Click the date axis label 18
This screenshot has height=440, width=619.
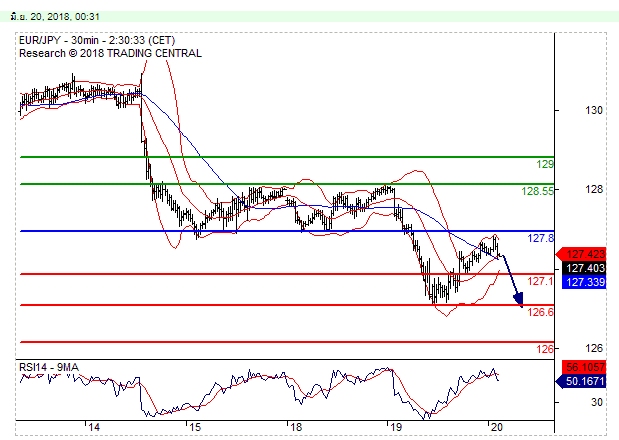(x=296, y=427)
